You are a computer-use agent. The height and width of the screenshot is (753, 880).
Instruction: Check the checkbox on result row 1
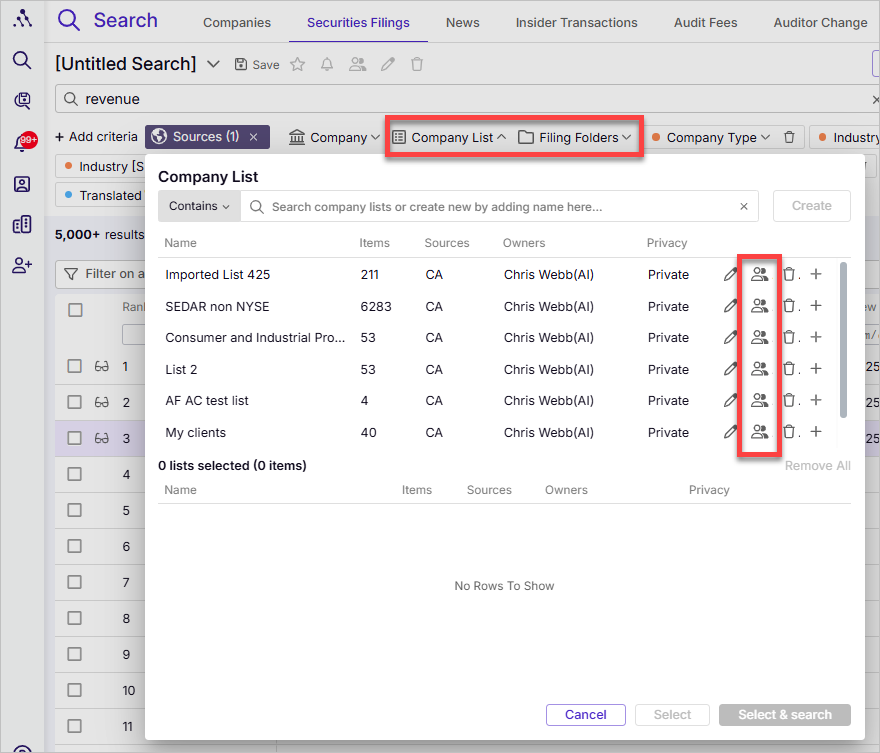pyautogui.click(x=74, y=365)
